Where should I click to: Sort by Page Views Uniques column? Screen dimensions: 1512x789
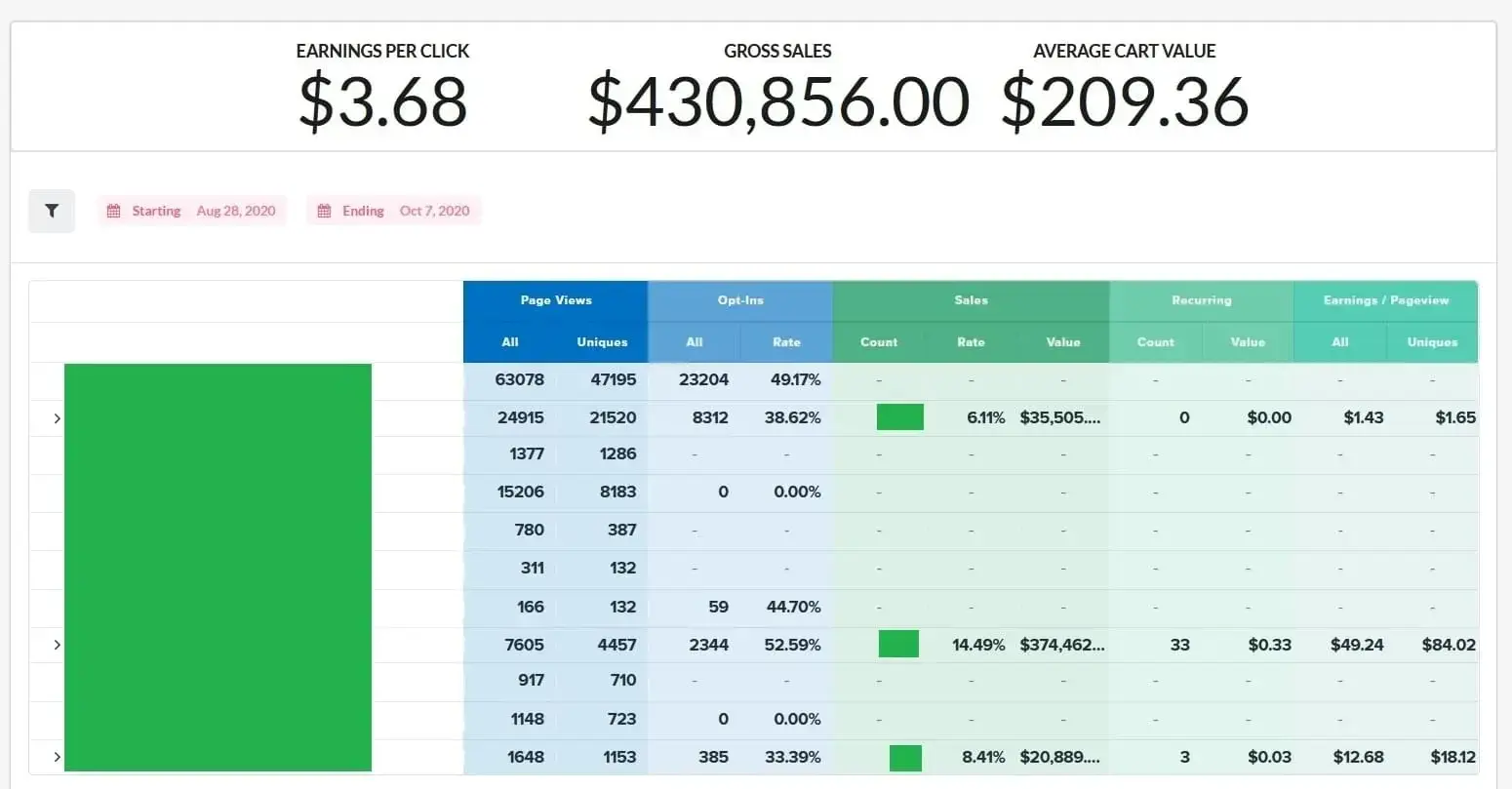(x=602, y=342)
